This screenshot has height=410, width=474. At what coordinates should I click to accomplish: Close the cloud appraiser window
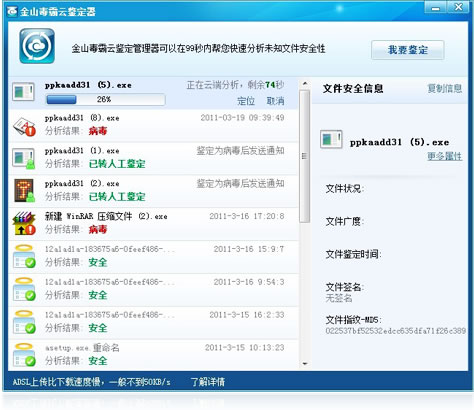pos(458,7)
